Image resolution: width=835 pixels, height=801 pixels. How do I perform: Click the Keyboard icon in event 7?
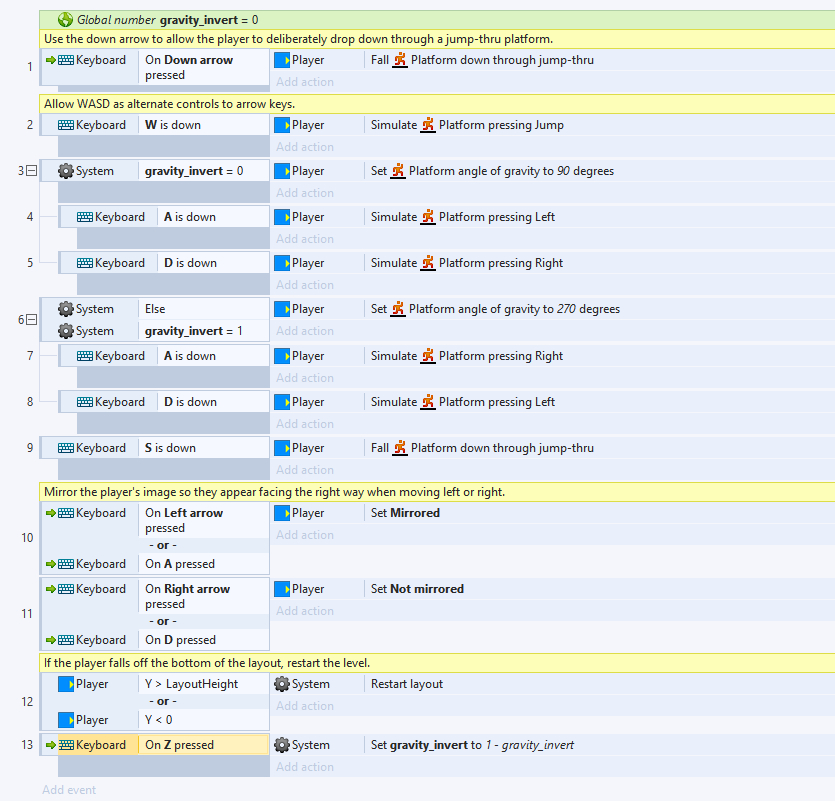click(x=85, y=356)
